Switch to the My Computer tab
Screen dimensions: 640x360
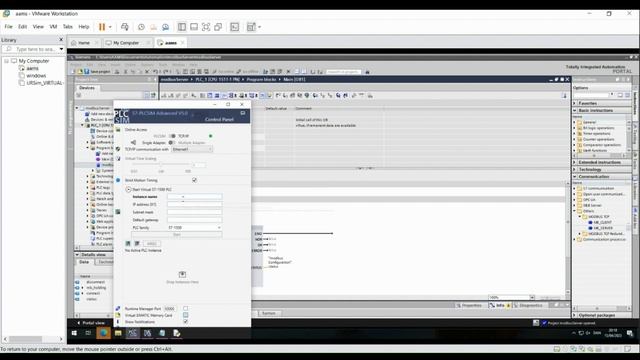point(126,42)
